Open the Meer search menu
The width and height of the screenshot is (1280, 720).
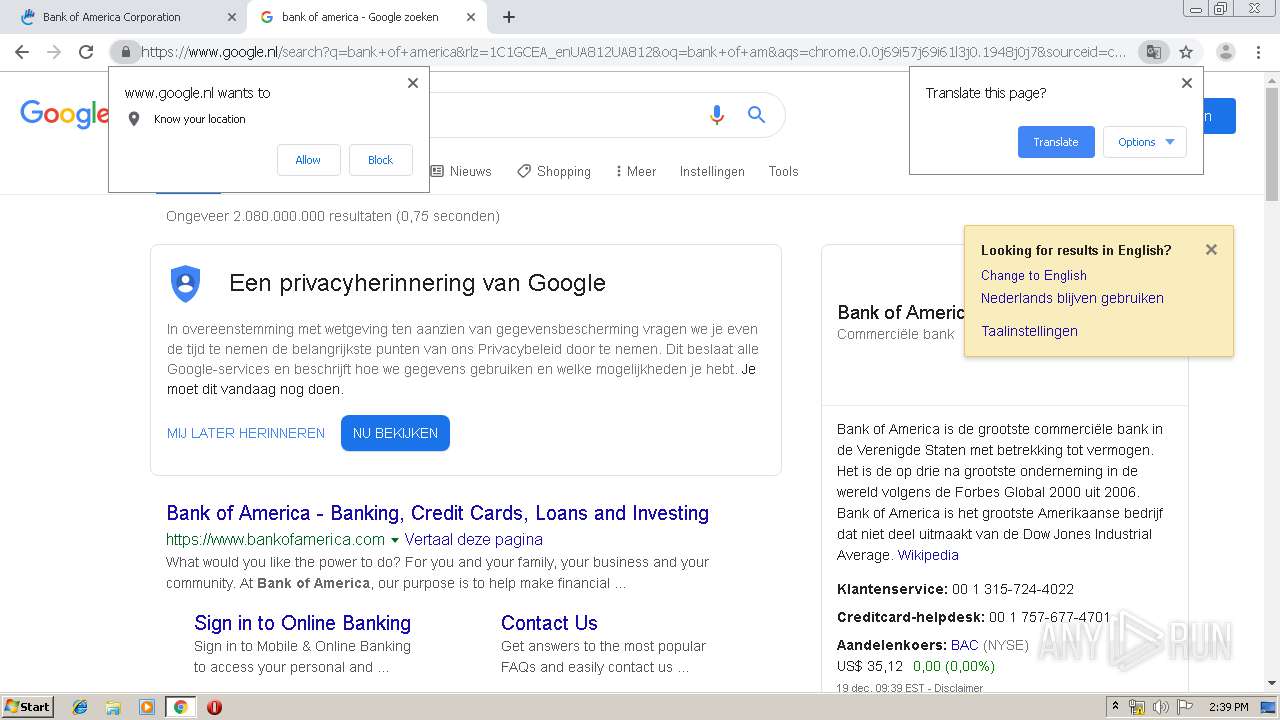coord(635,171)
